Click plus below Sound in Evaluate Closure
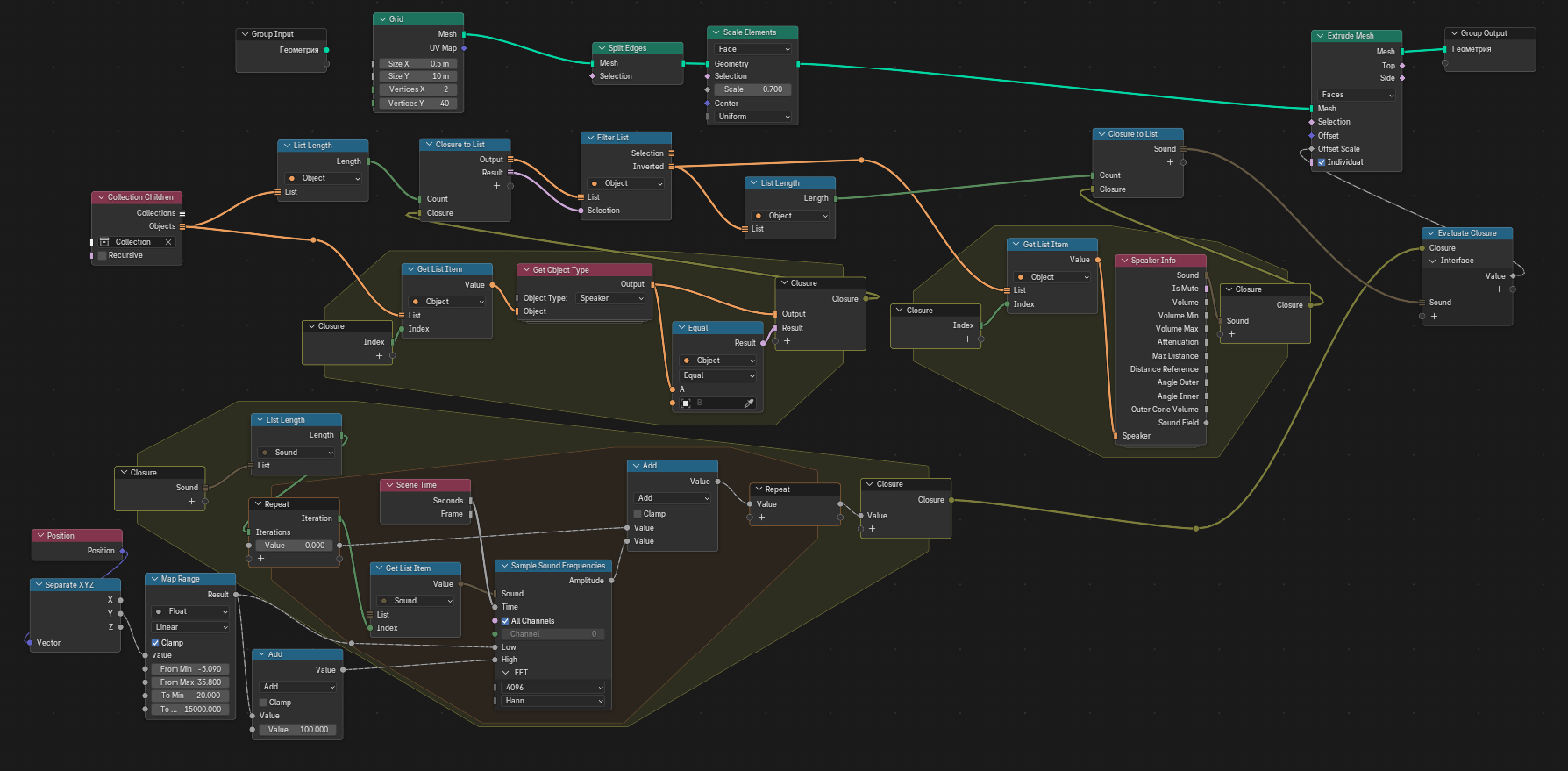This screenshot has height=771, width=1568. 1435,316
